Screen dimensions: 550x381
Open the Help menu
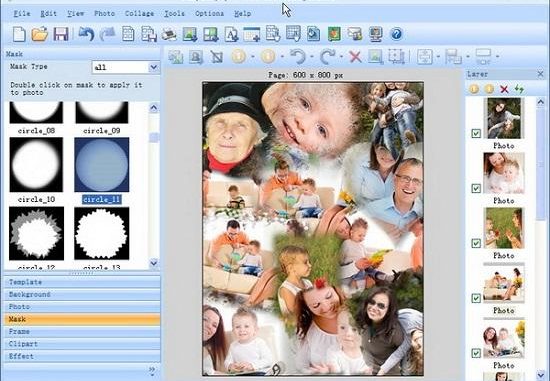click(x=242, y=14)
